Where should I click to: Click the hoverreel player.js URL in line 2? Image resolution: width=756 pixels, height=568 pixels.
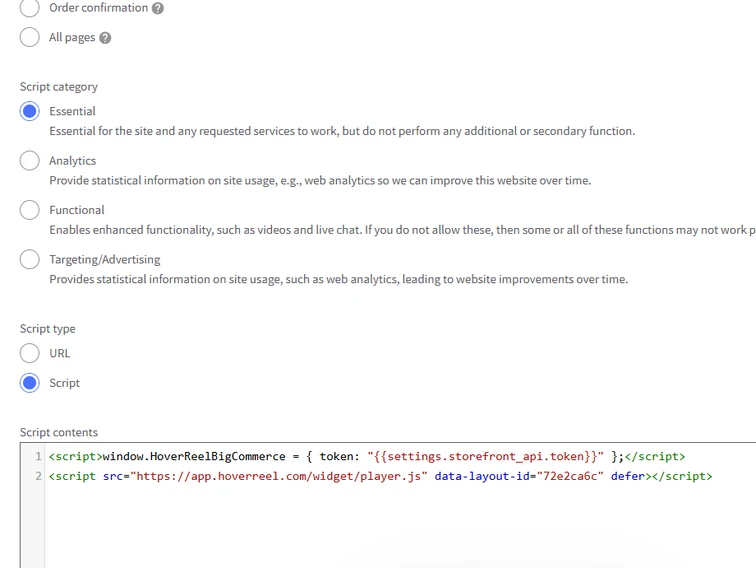point(279,476)
